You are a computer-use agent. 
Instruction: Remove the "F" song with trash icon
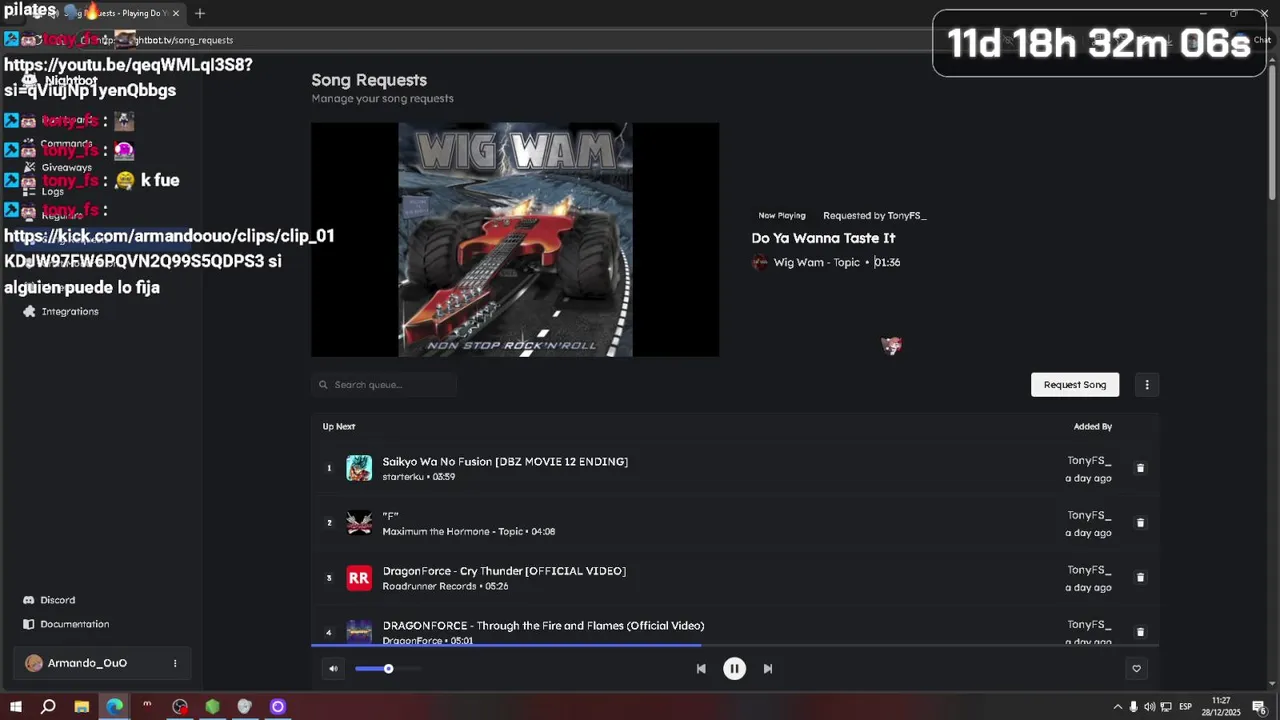point(1140,523)
